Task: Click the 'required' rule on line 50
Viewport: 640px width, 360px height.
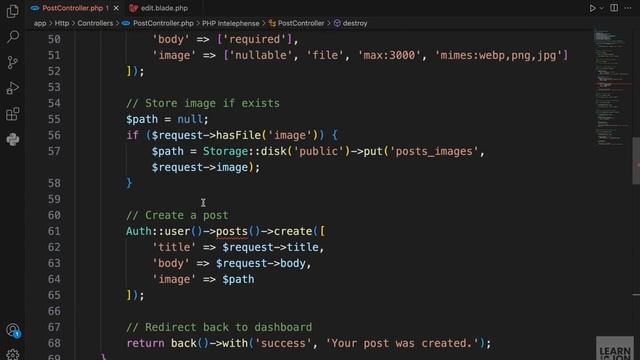Action: (254, 39)
